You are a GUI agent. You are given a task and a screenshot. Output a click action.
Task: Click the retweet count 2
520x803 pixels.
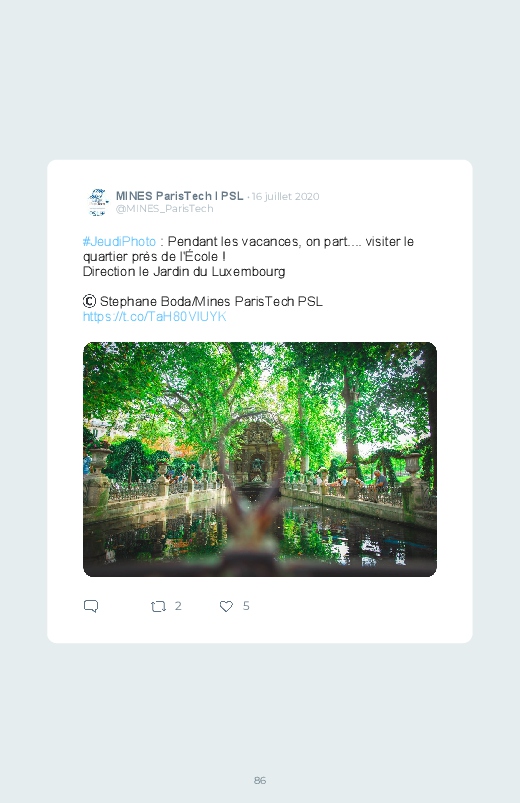point(178,606)
